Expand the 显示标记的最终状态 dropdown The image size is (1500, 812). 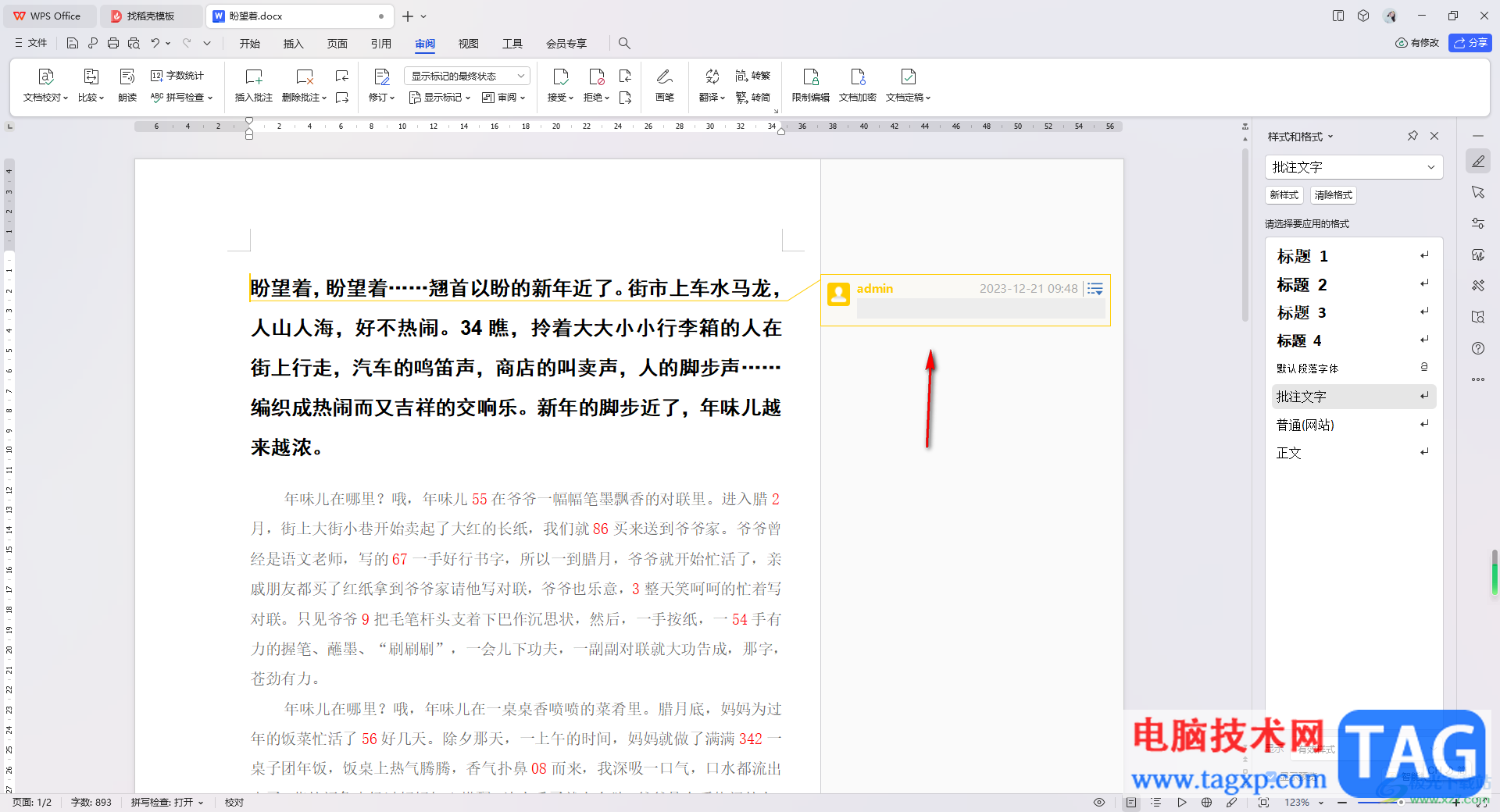521,76
